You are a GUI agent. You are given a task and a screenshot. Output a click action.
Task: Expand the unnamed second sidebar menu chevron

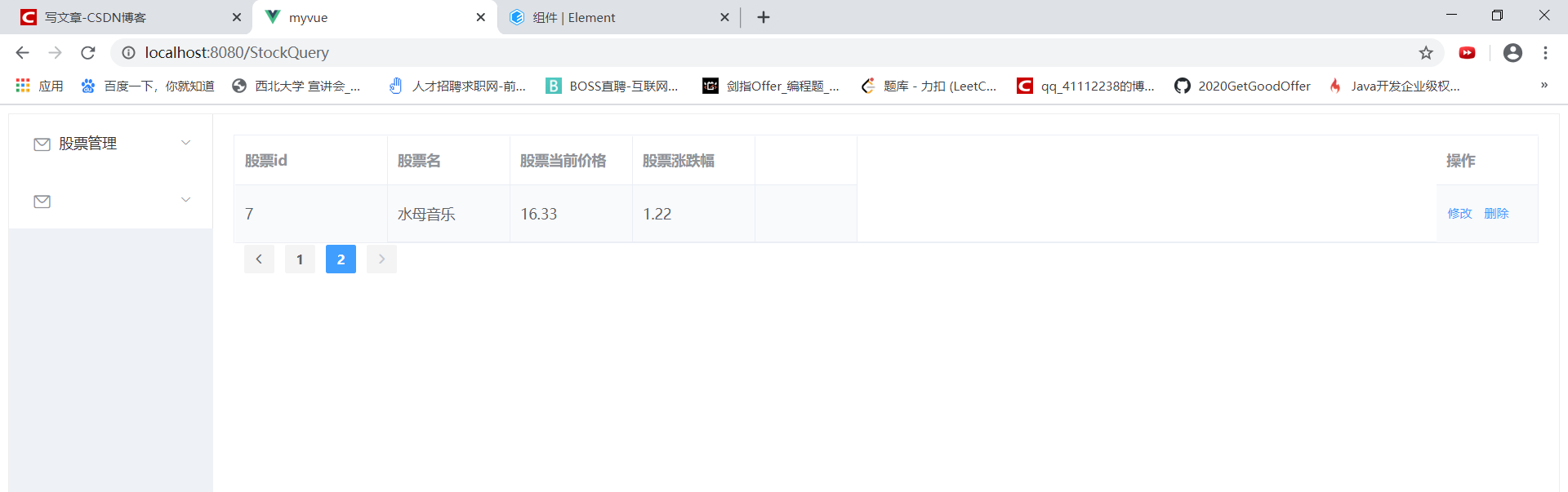[x=185, y=200]
